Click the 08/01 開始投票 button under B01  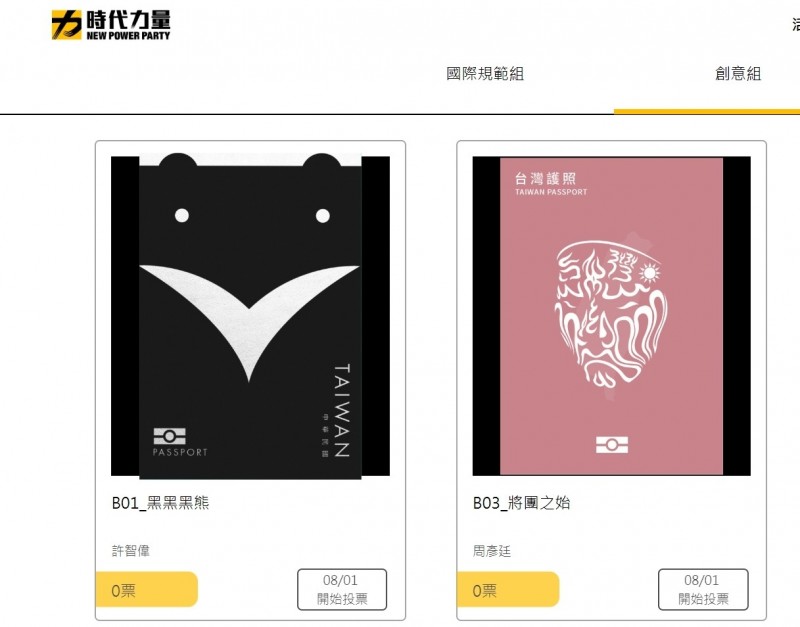point(342,589)
